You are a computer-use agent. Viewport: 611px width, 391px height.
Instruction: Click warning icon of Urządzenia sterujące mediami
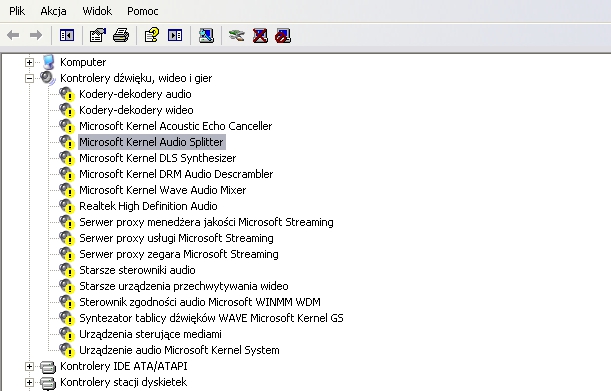[x=67, y=334]
